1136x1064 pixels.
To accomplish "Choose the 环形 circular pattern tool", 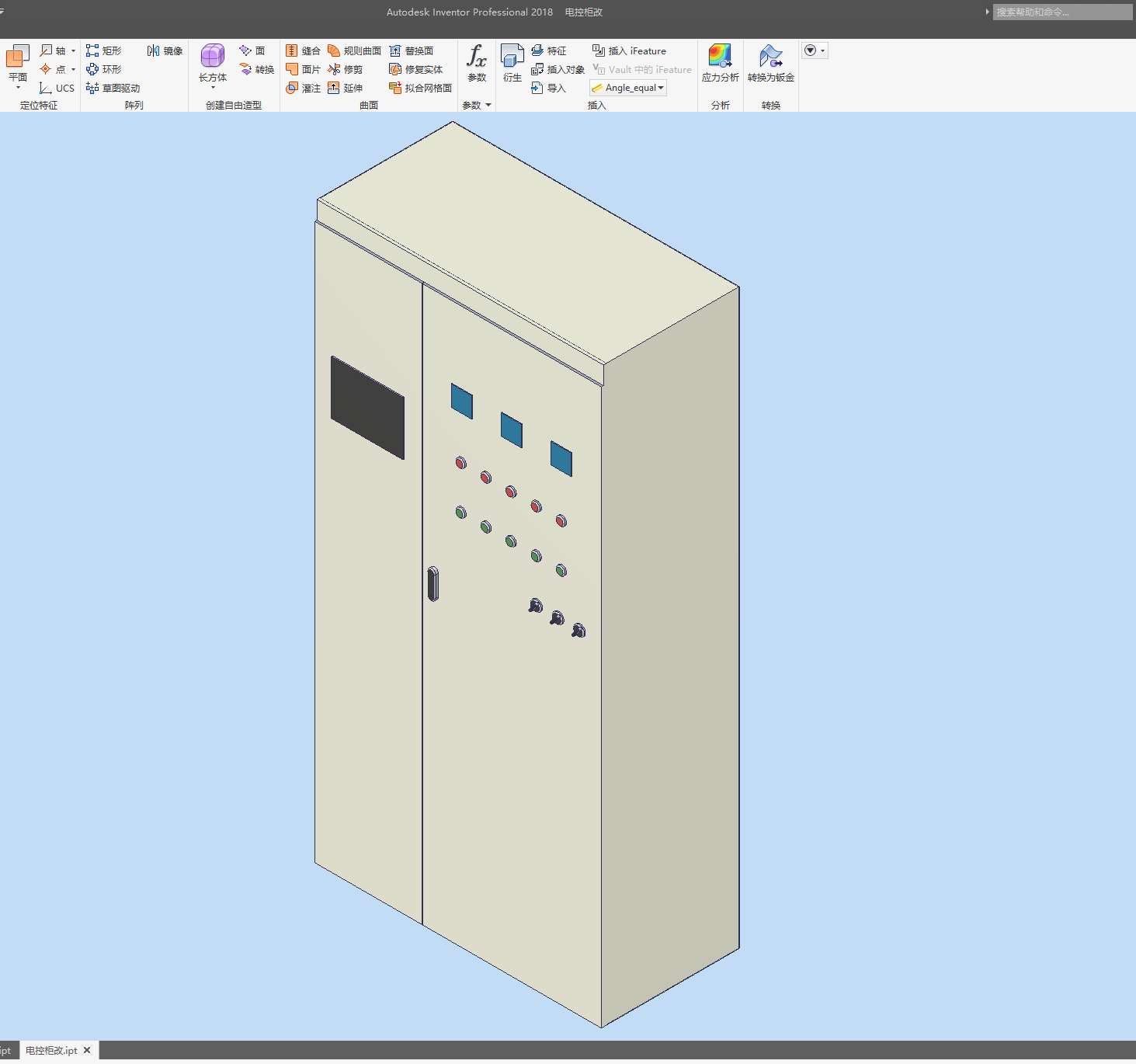I will pyautogui.click(x=103, y=69).
